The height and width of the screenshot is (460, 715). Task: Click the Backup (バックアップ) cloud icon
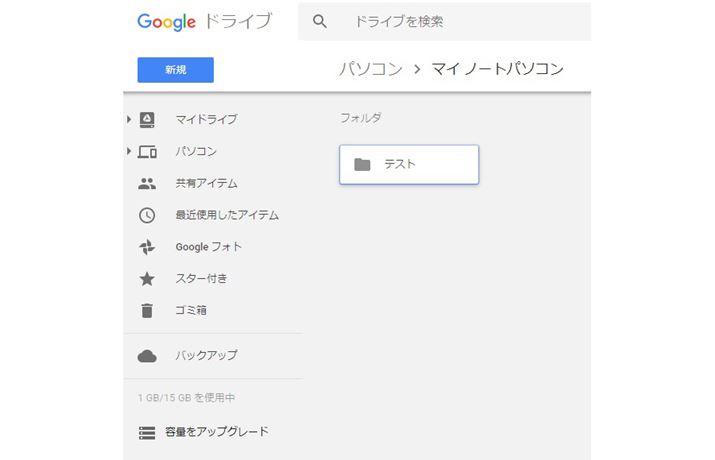click(147, 356)
